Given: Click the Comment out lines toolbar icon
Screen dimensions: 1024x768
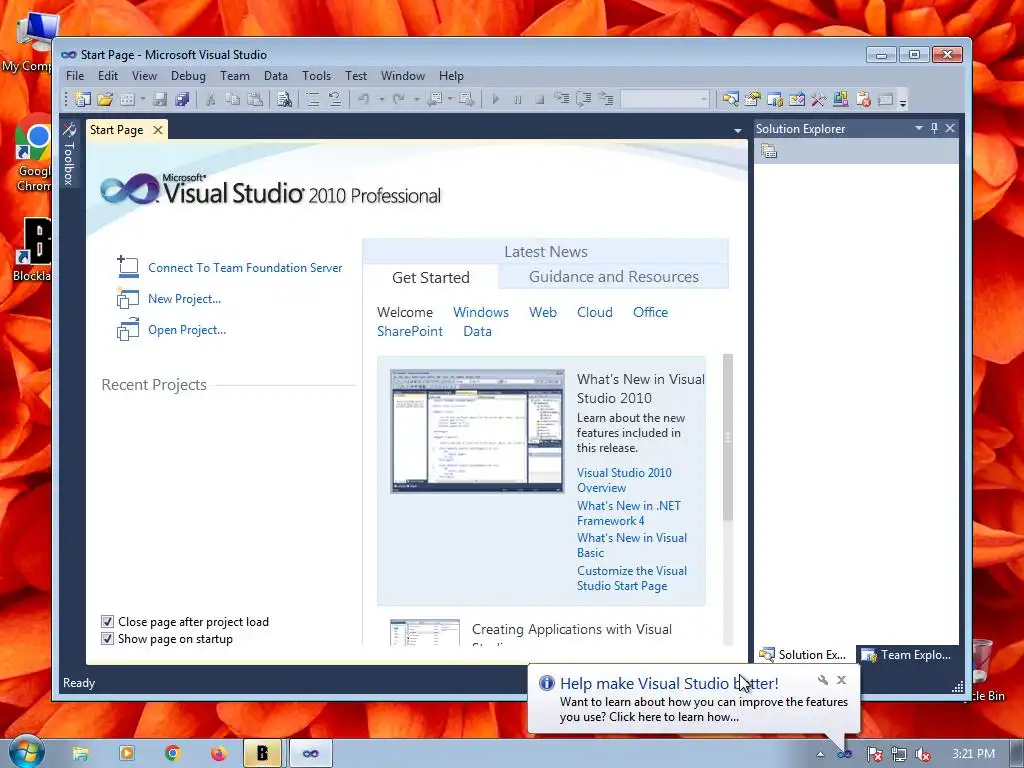Looking at the screenshot, I should (313, 99).
